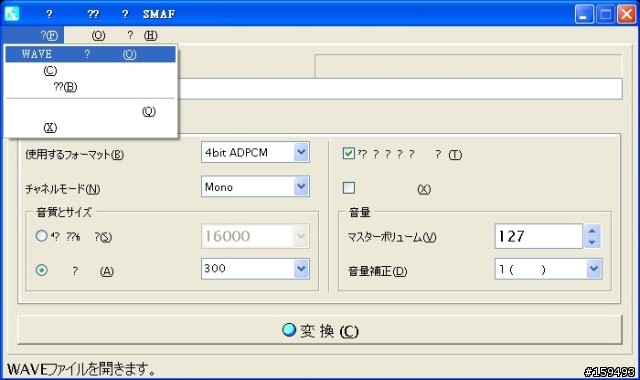Choose the (X) exit entry in the open menu

[x=90, y=128]
